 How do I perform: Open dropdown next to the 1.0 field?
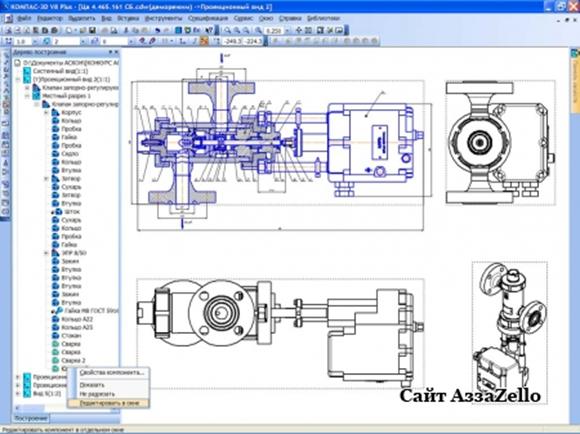36,41
